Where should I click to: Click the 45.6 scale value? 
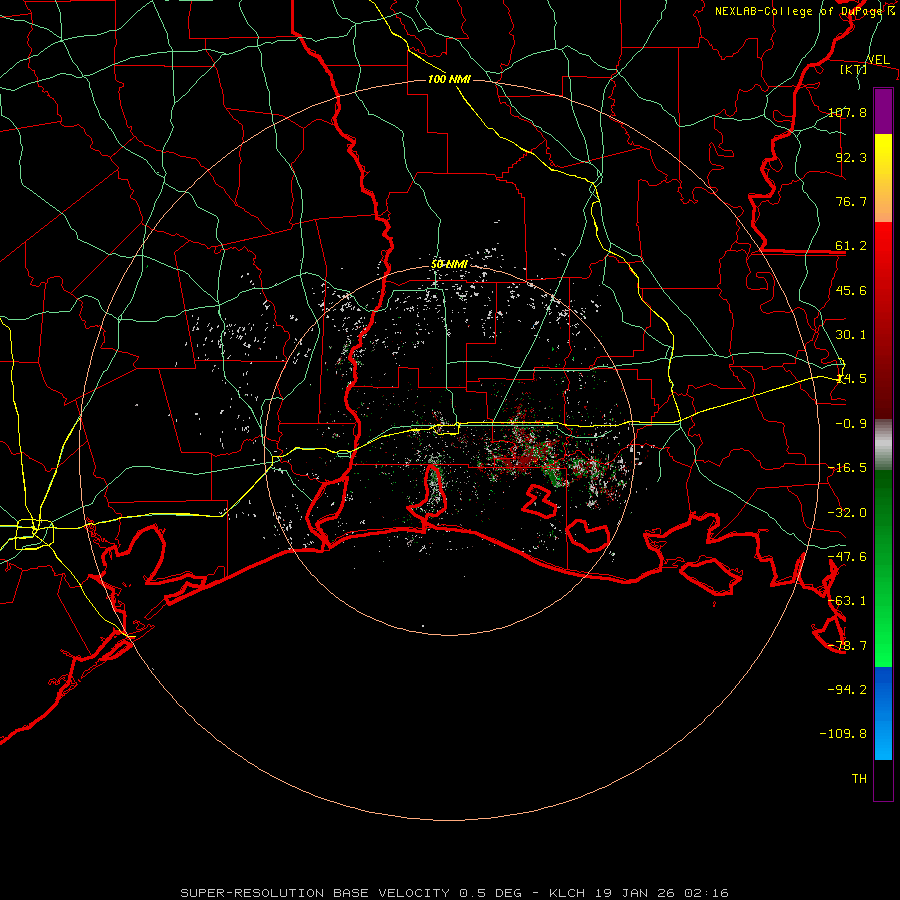851,290
